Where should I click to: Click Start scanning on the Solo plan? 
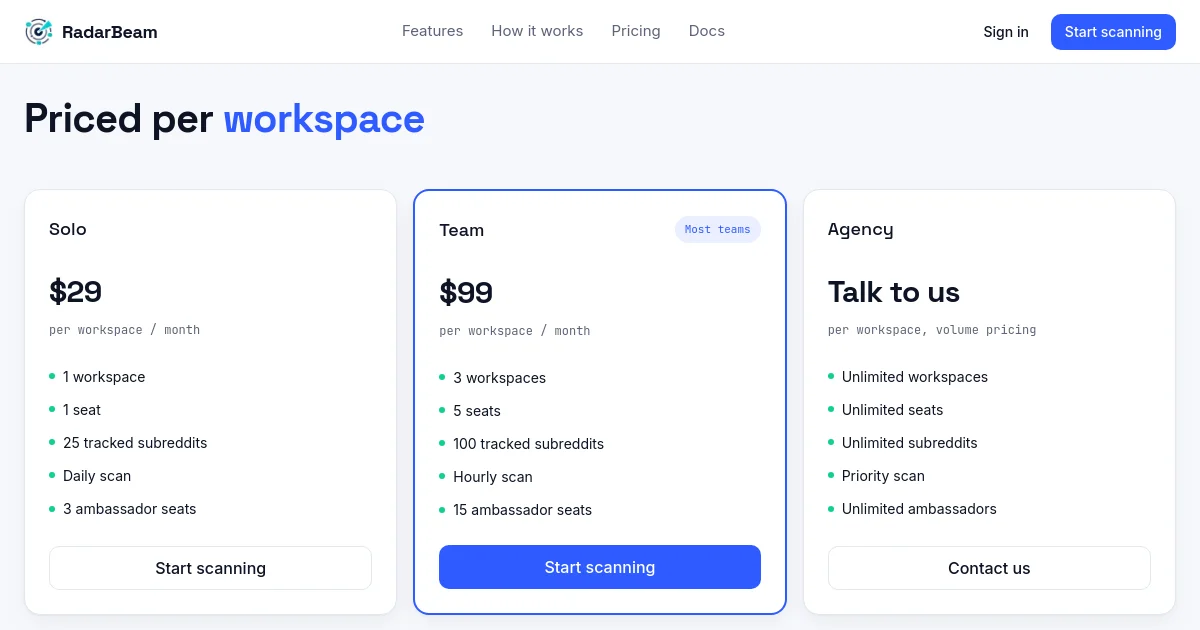[210, 568]
